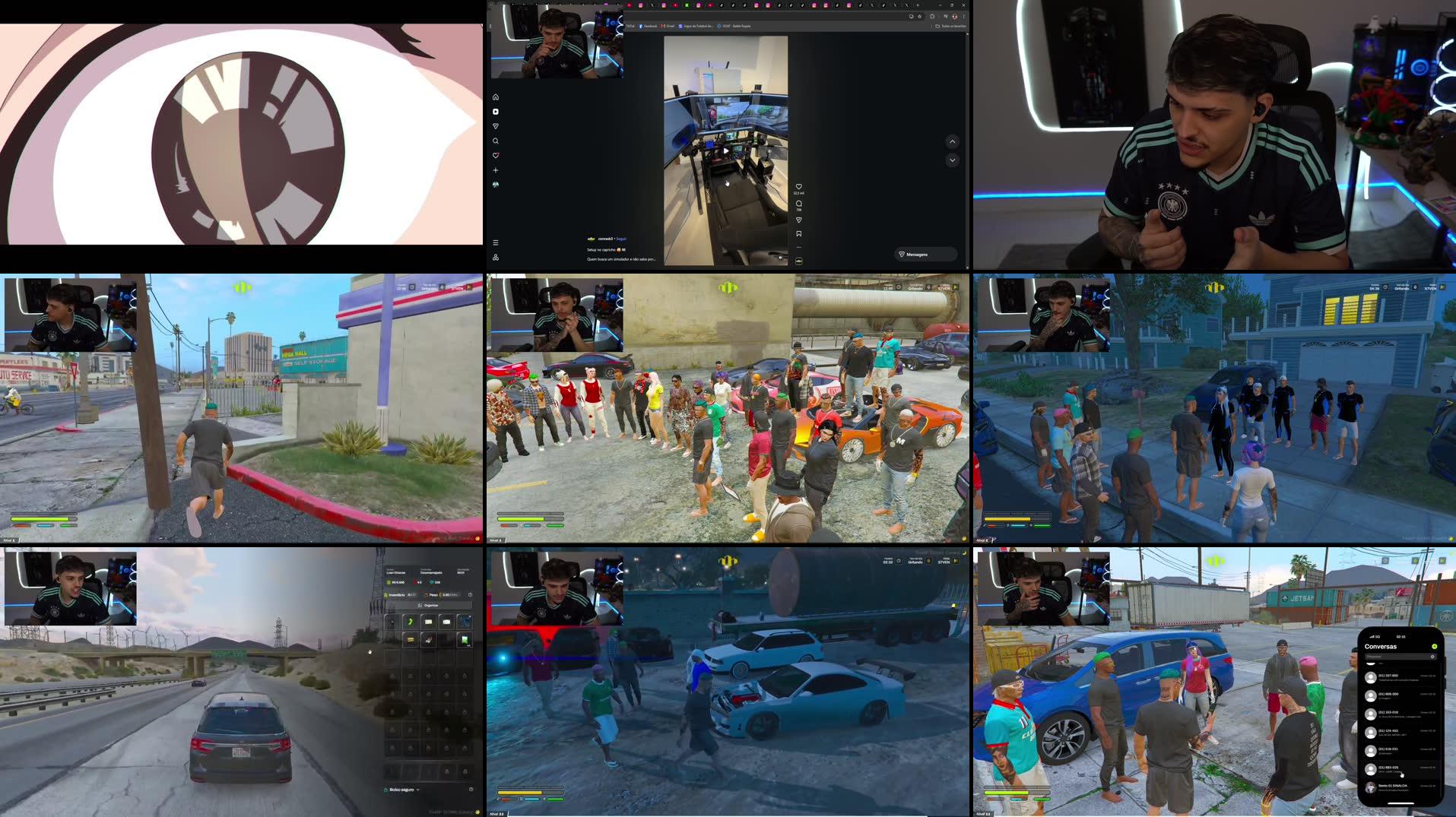Open hamburger menu in TikTok sidebar
The image size is (1456, 817).
click(x=496, y=243)
